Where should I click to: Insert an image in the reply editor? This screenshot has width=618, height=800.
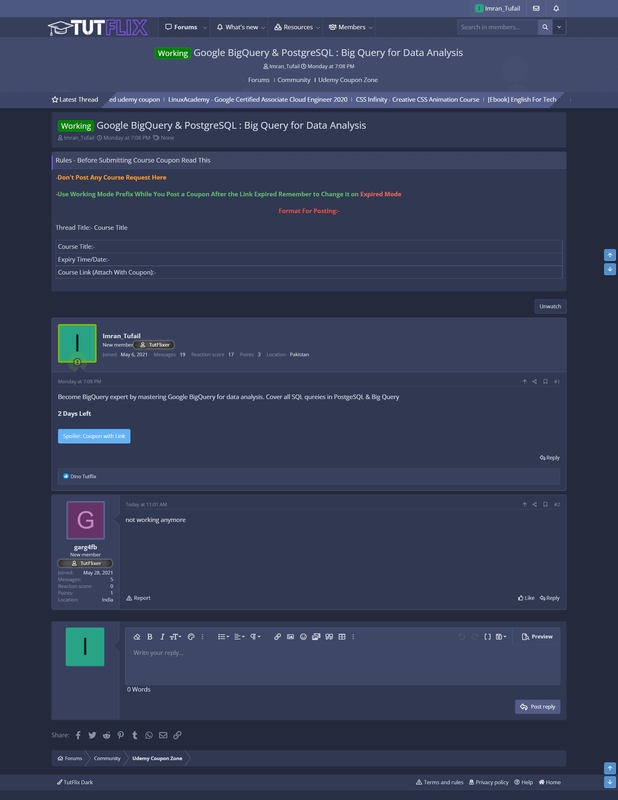290,636
